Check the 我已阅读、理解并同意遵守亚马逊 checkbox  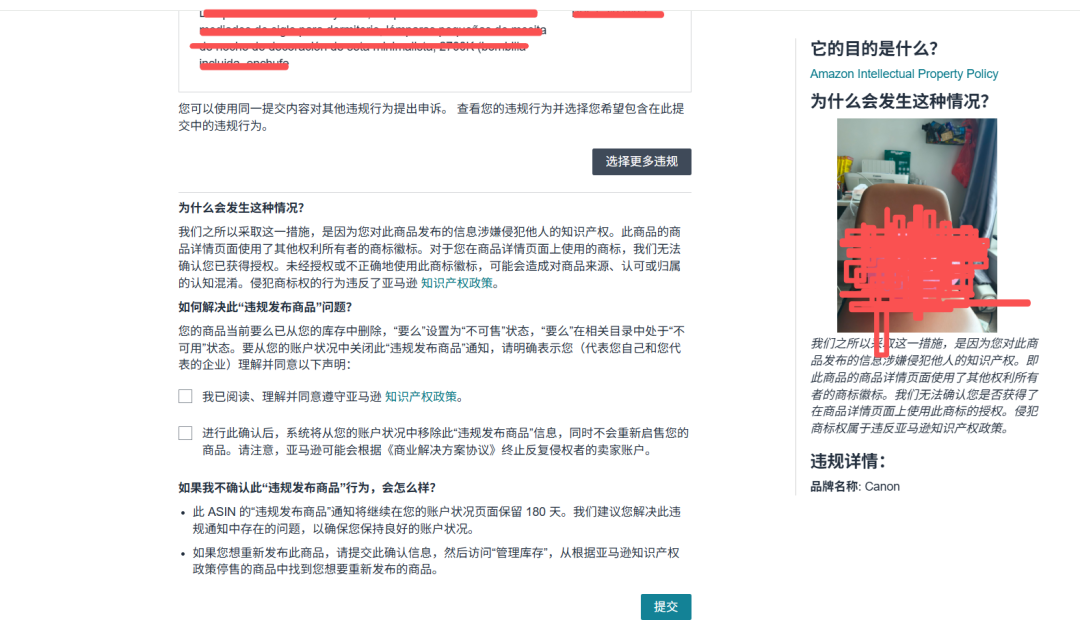(x=185, y=396)
